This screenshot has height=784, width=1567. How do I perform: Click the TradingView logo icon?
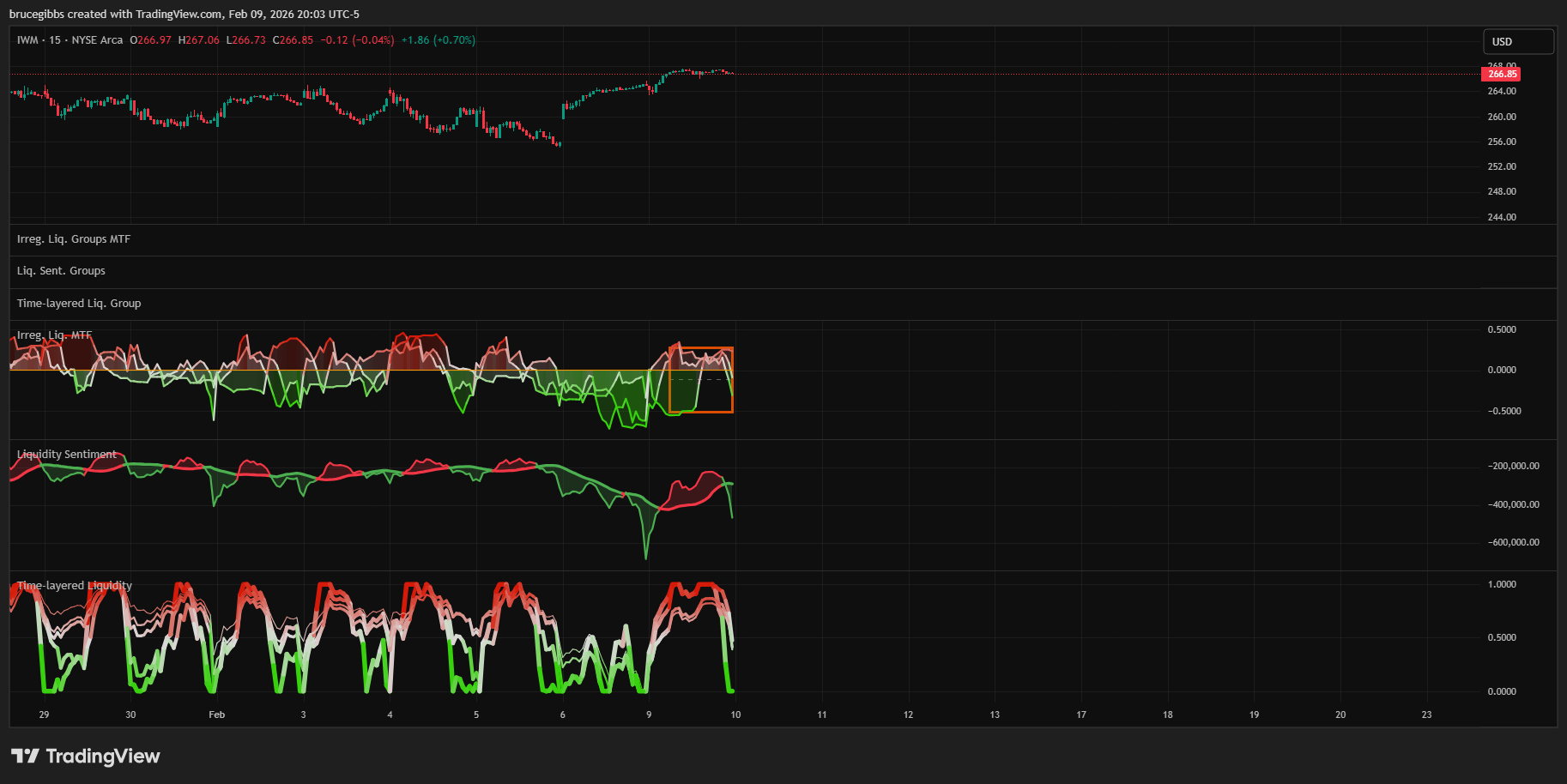(25, 756)
